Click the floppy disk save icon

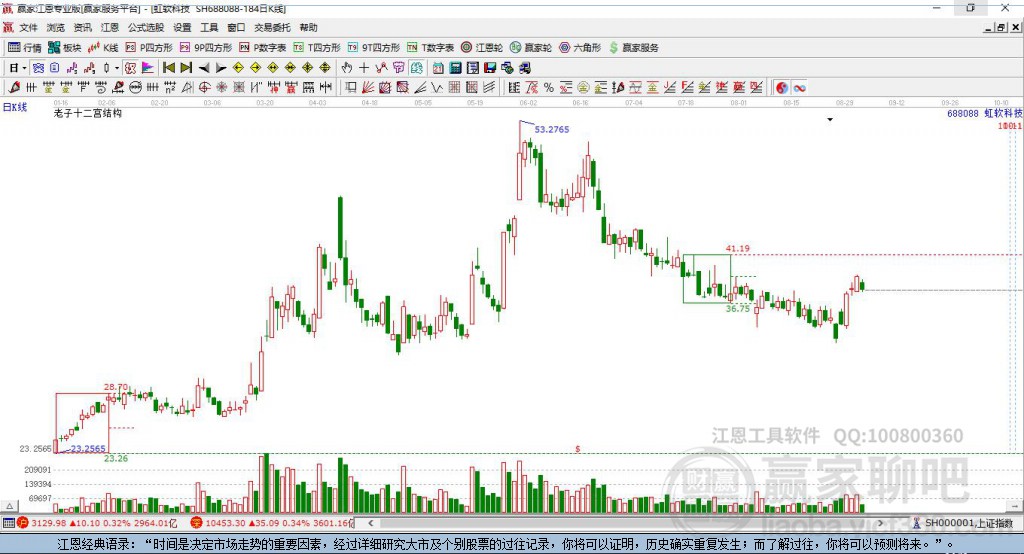[x=490, y=68]
